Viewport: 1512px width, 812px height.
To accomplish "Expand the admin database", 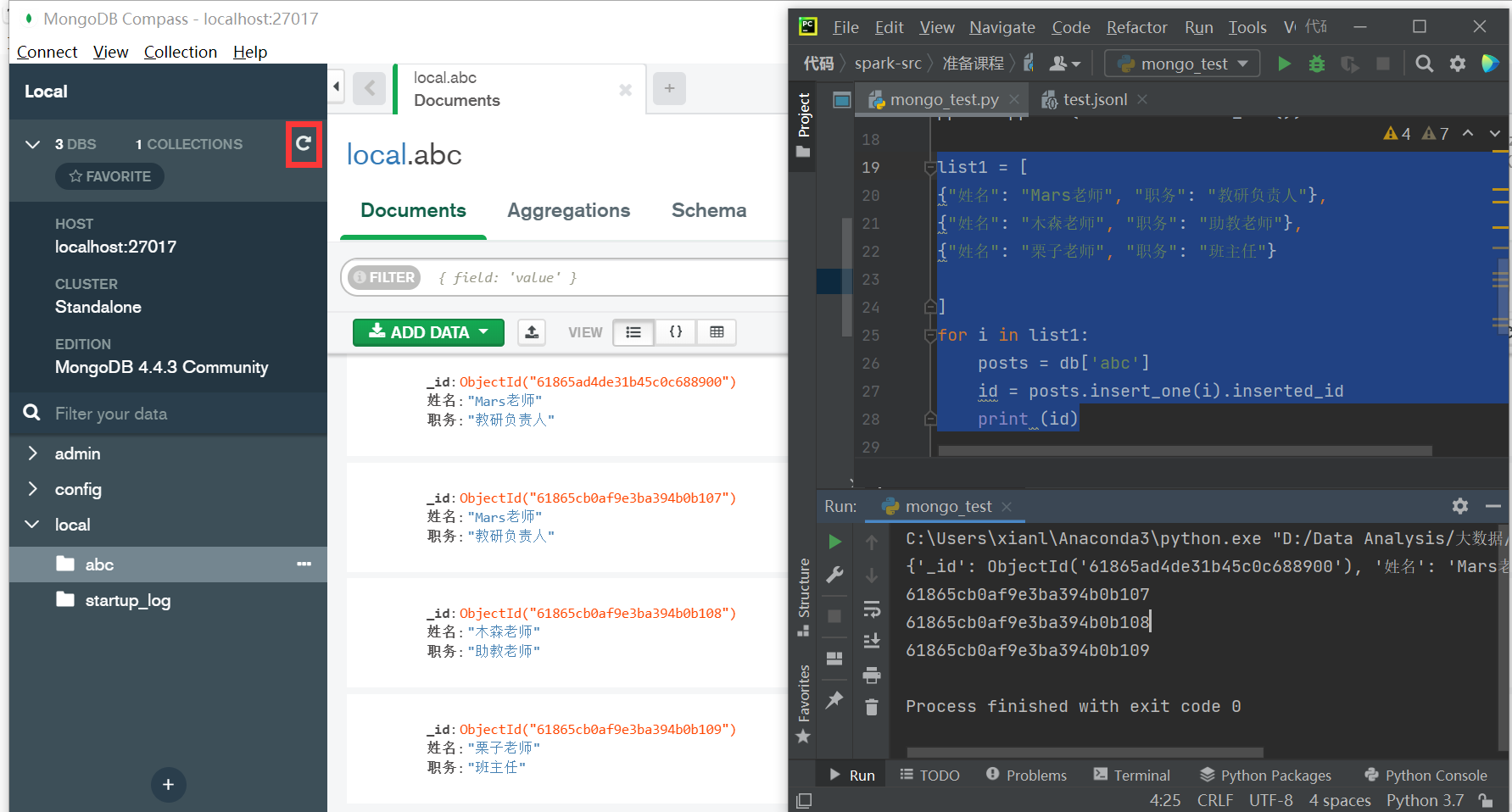I will [33, 453].
